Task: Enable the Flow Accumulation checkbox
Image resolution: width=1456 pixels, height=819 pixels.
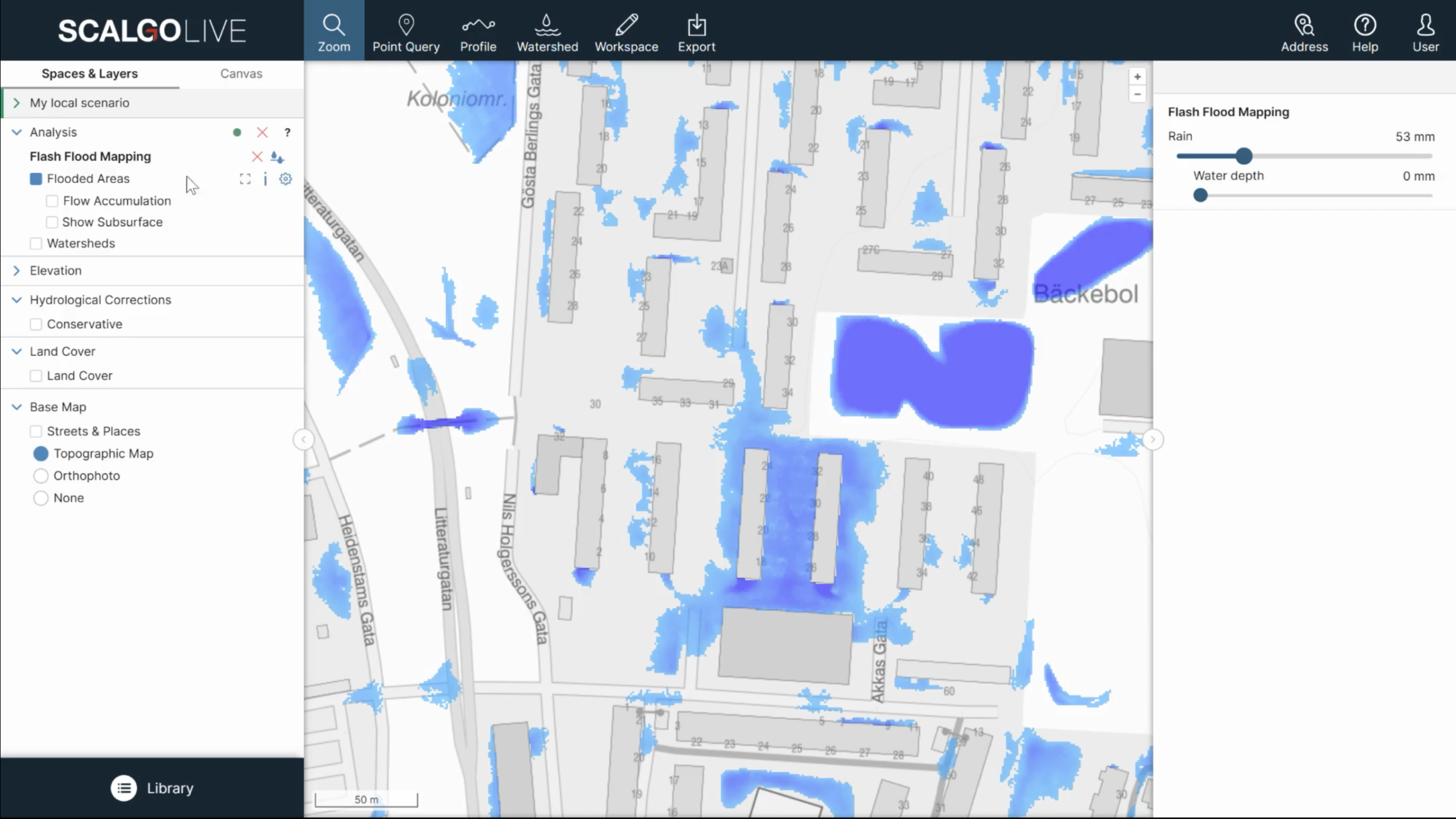Action: click(x=52, y=201)
